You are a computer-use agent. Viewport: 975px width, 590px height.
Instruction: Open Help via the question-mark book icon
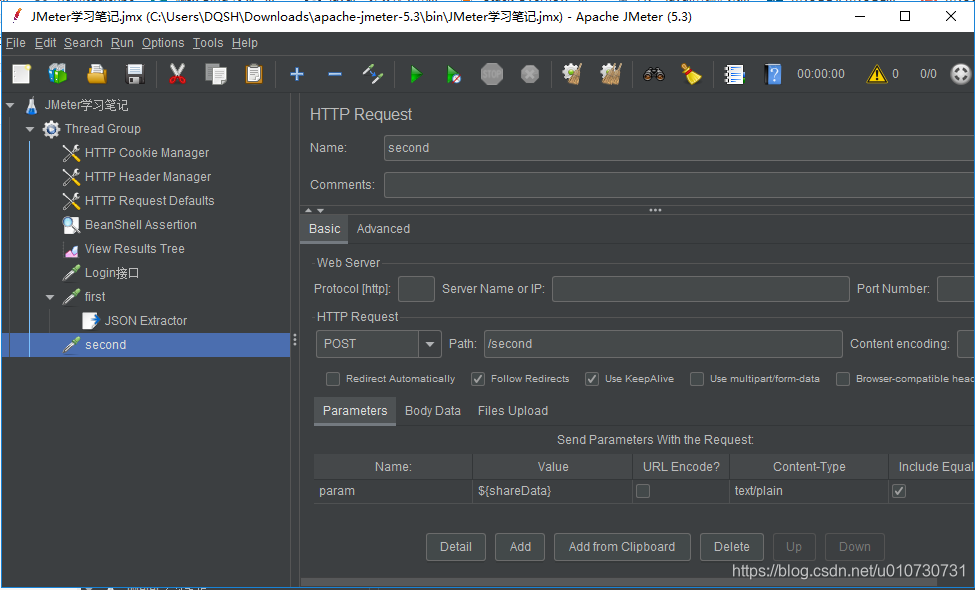point(772,75)
